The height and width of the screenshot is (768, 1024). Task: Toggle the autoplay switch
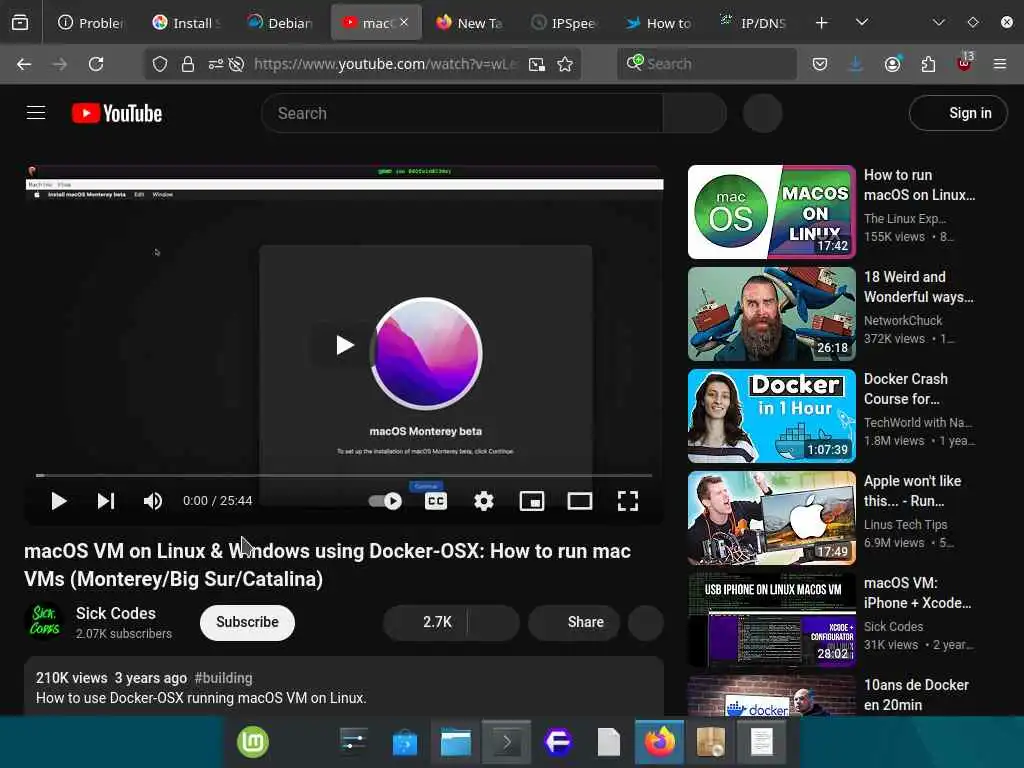[x=385, y=501]
